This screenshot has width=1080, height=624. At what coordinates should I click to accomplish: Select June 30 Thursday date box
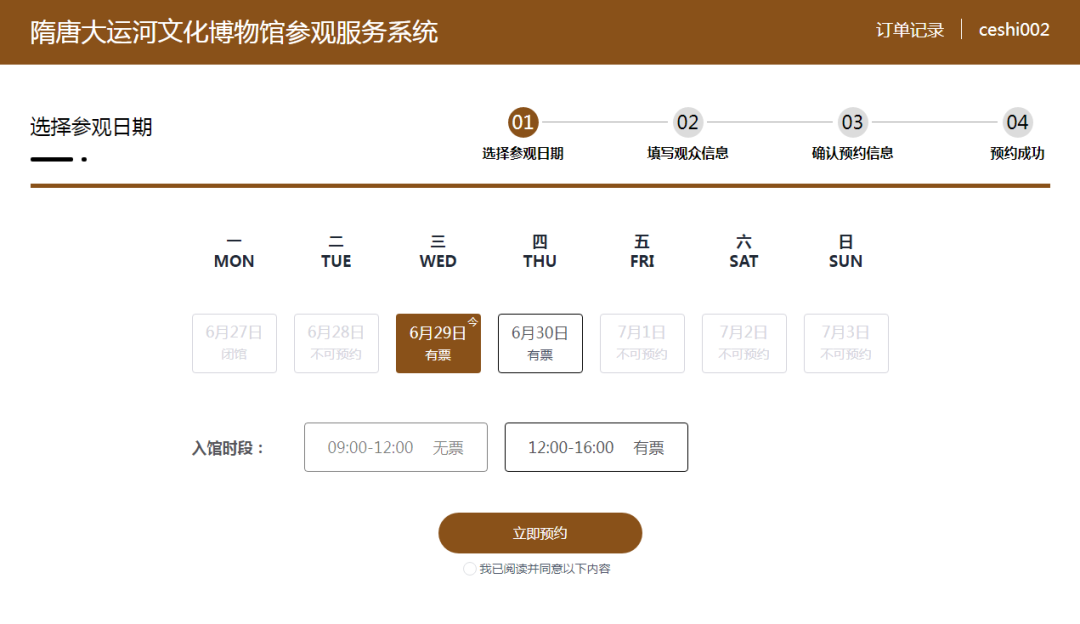(540, 343)
